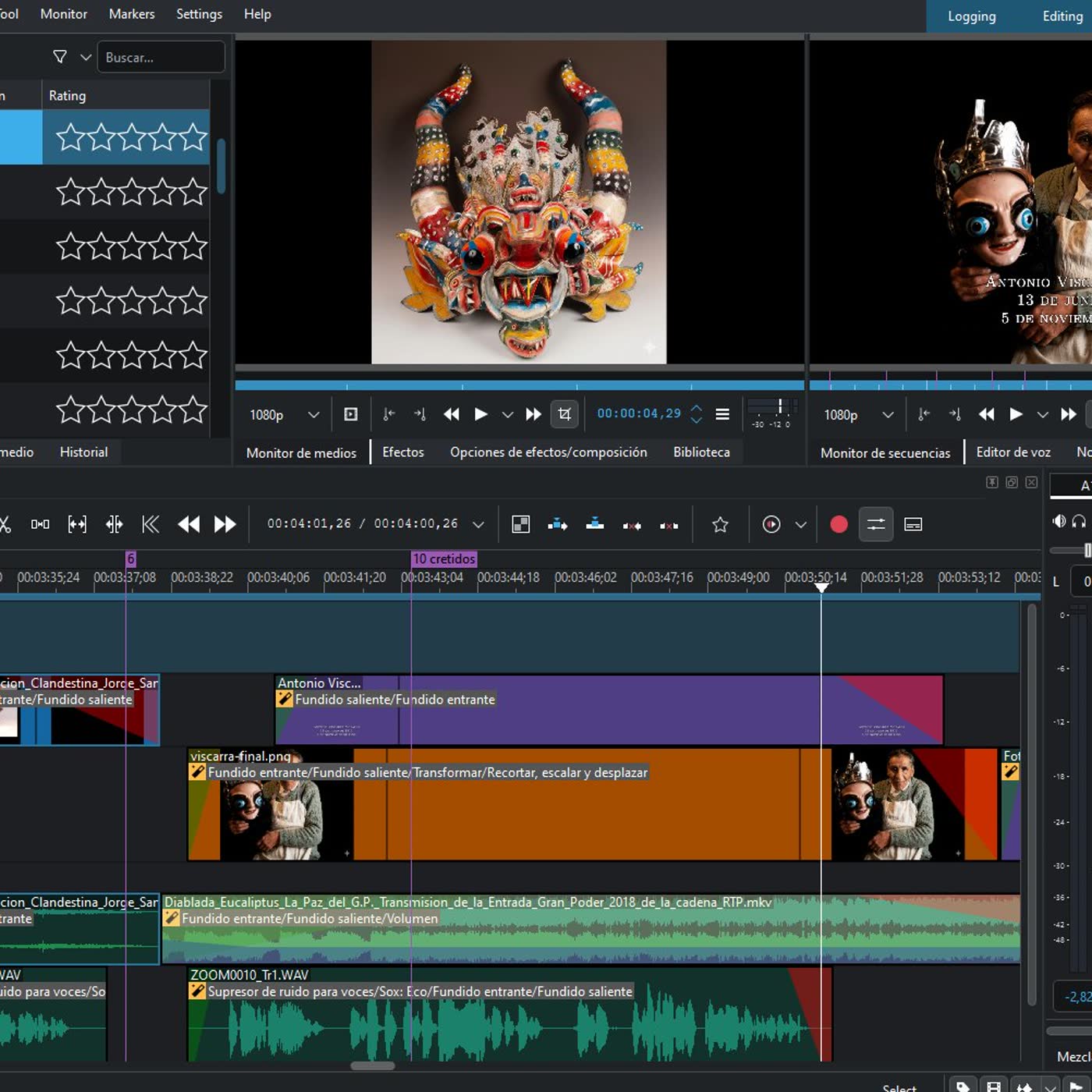Viewport: 1092px width, 1092px height.
Task: Expand play options arrow in clip monitor
Action: (508, 415)
